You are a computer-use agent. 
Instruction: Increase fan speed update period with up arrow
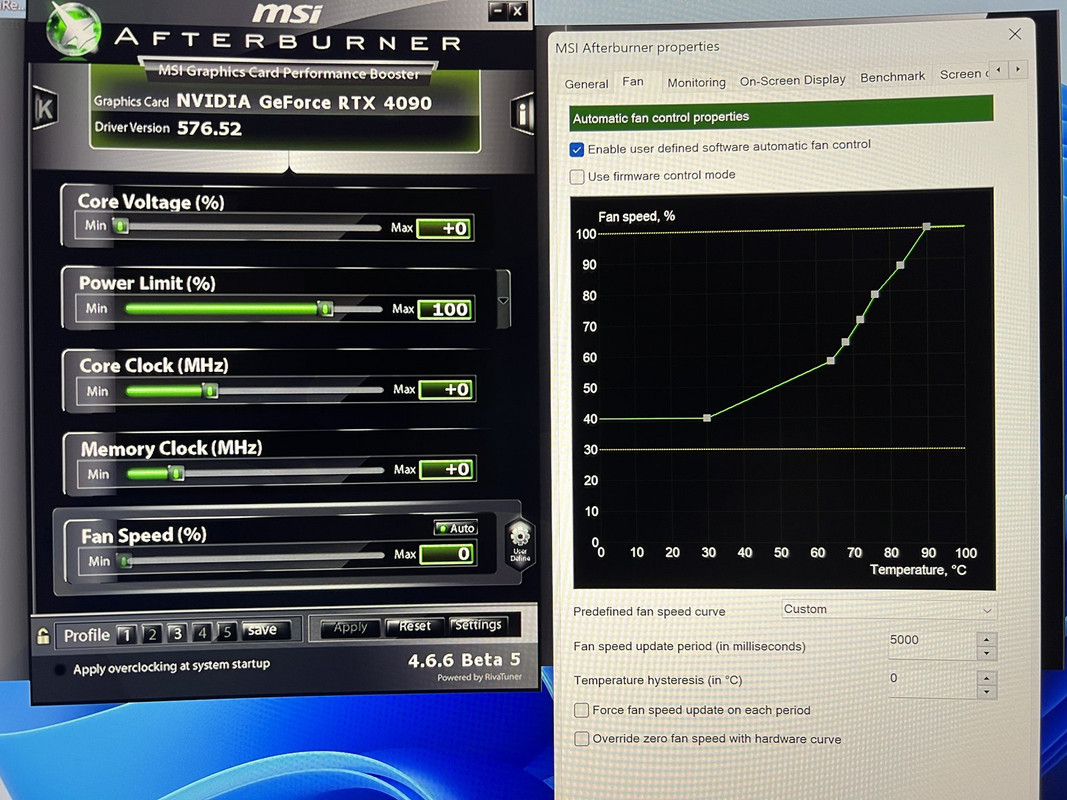point(986,639)
